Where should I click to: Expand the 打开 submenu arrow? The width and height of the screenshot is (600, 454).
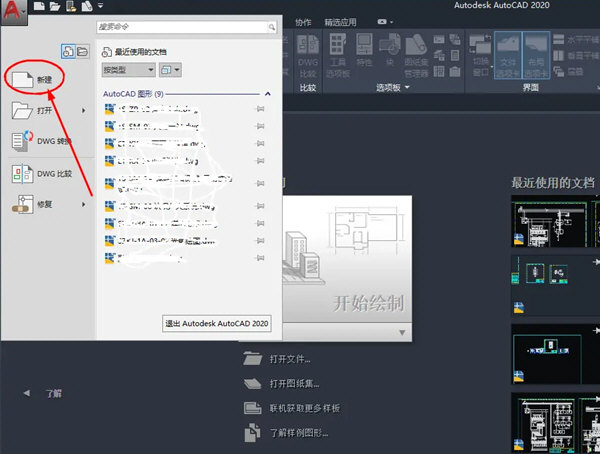click(84, 110)
